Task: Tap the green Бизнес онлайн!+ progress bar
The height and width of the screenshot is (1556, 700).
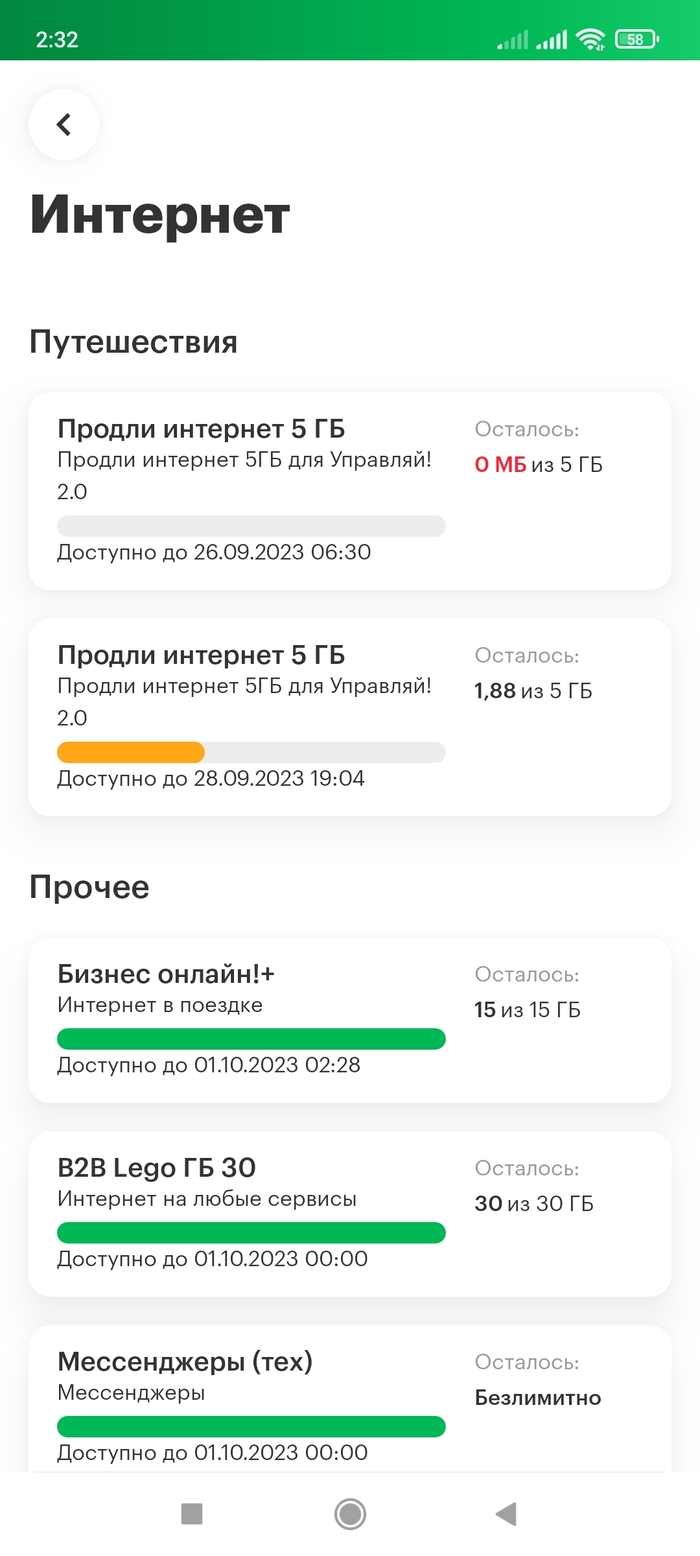Action: coord(251,1039)
